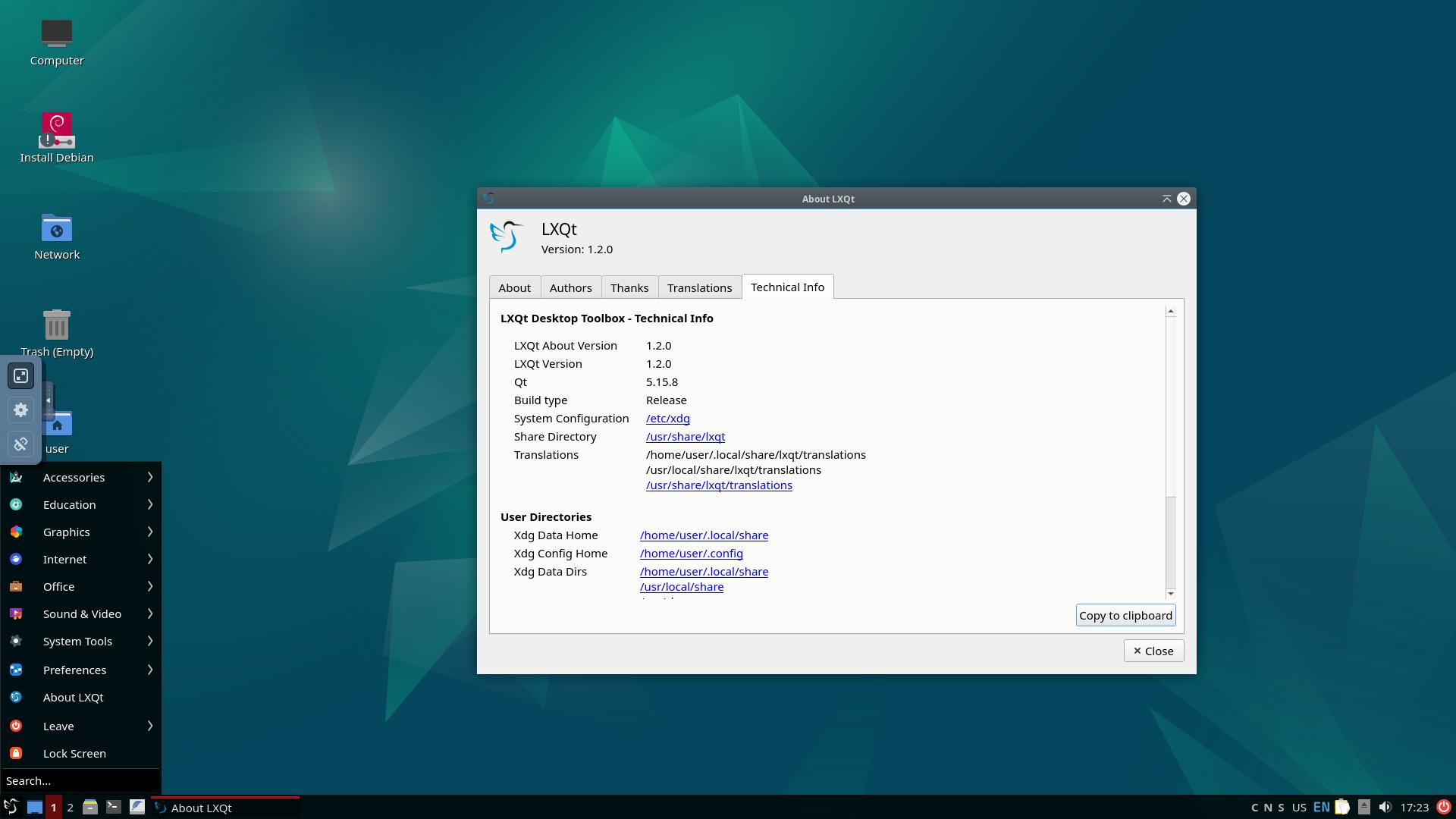Launch the file manager from the quick launch

coord(90,808)
